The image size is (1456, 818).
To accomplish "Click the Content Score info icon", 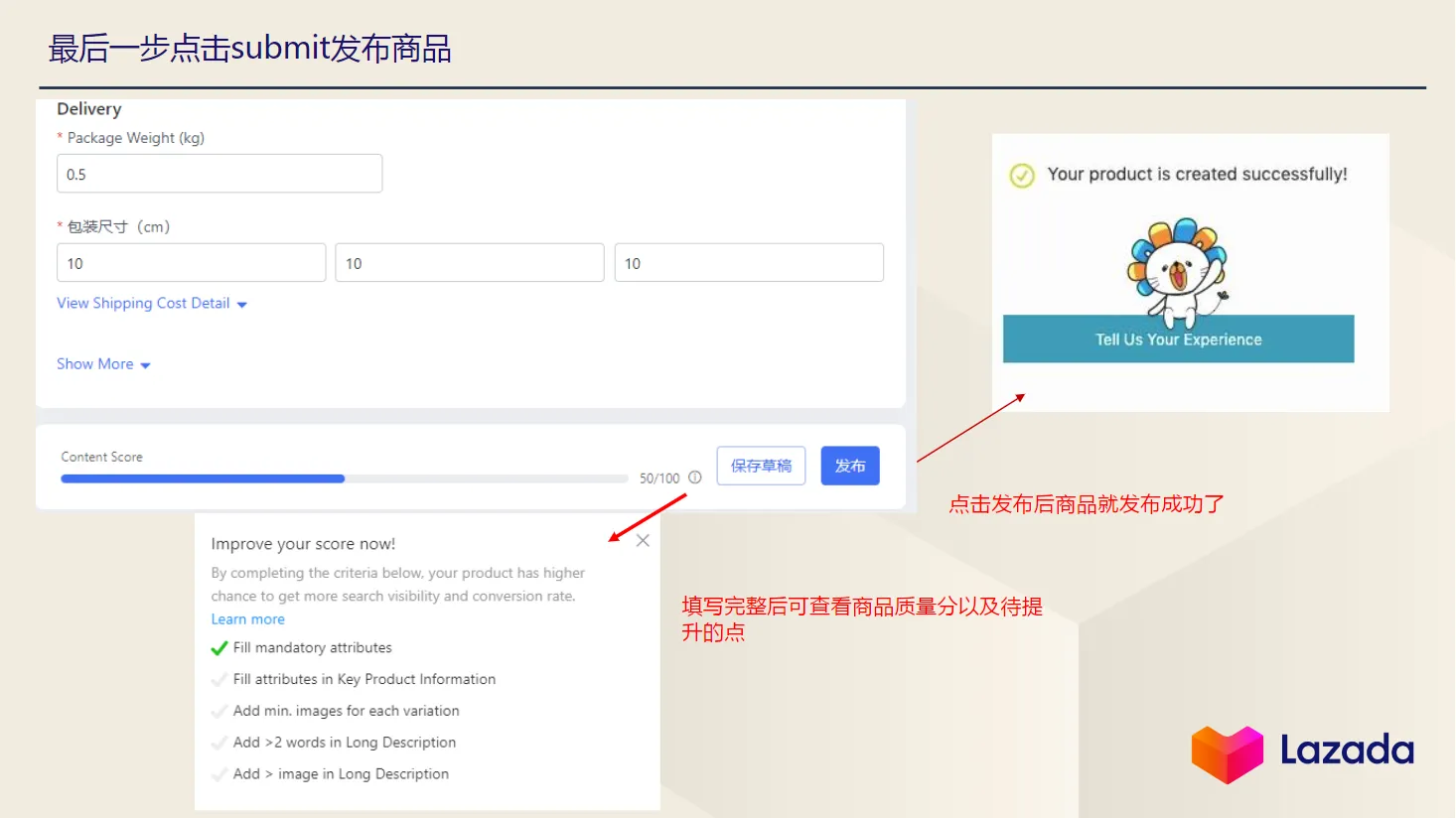I will click(694, 477).
